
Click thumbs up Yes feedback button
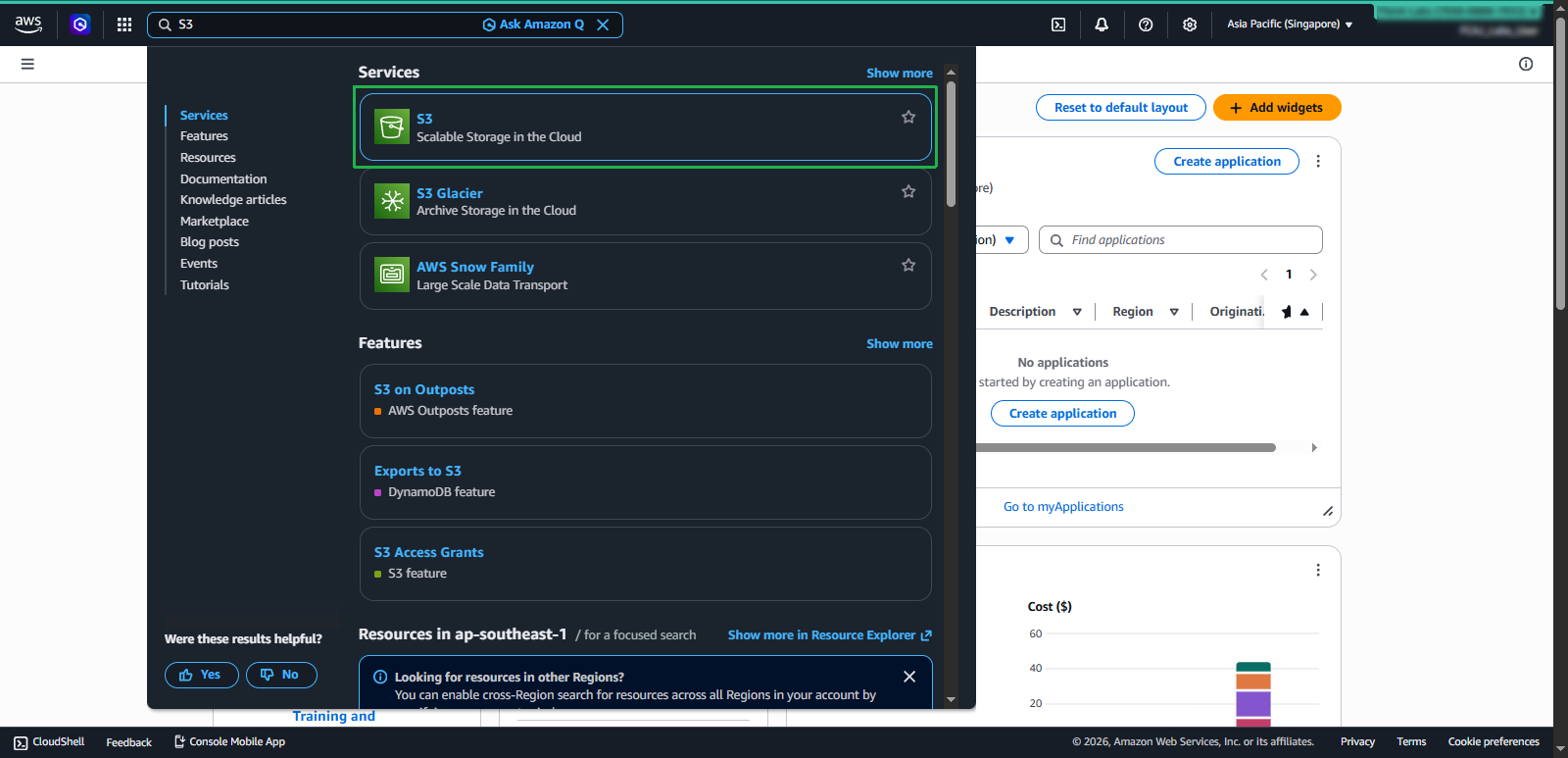pyautogui.click(x=202, y=675)
